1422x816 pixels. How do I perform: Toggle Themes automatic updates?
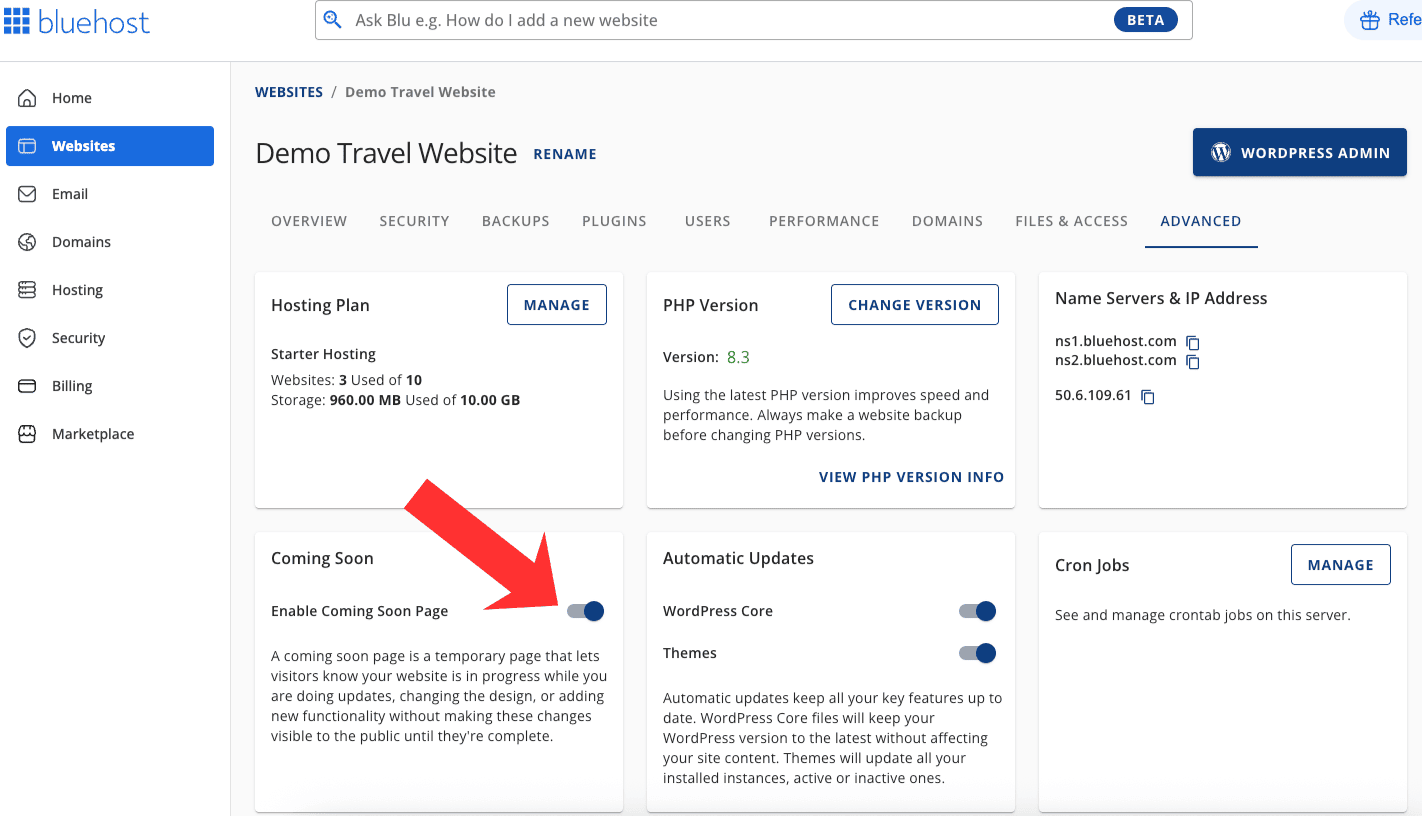click(978, 653)
